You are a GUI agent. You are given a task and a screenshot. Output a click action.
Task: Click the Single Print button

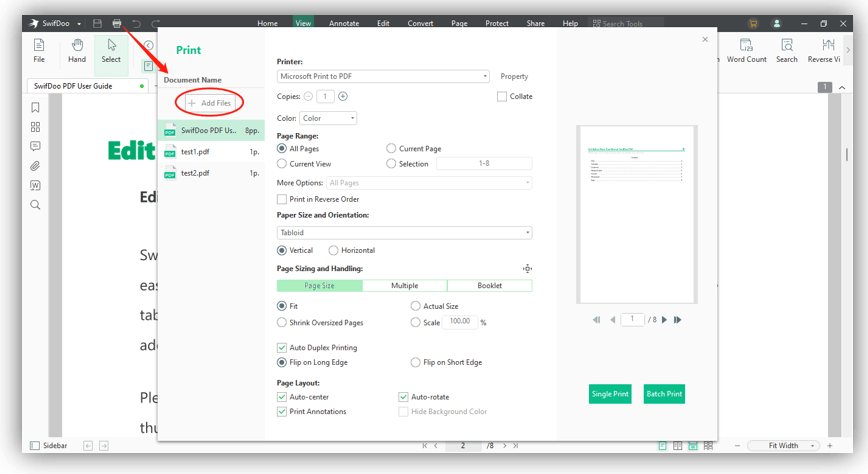pos(610,394)
